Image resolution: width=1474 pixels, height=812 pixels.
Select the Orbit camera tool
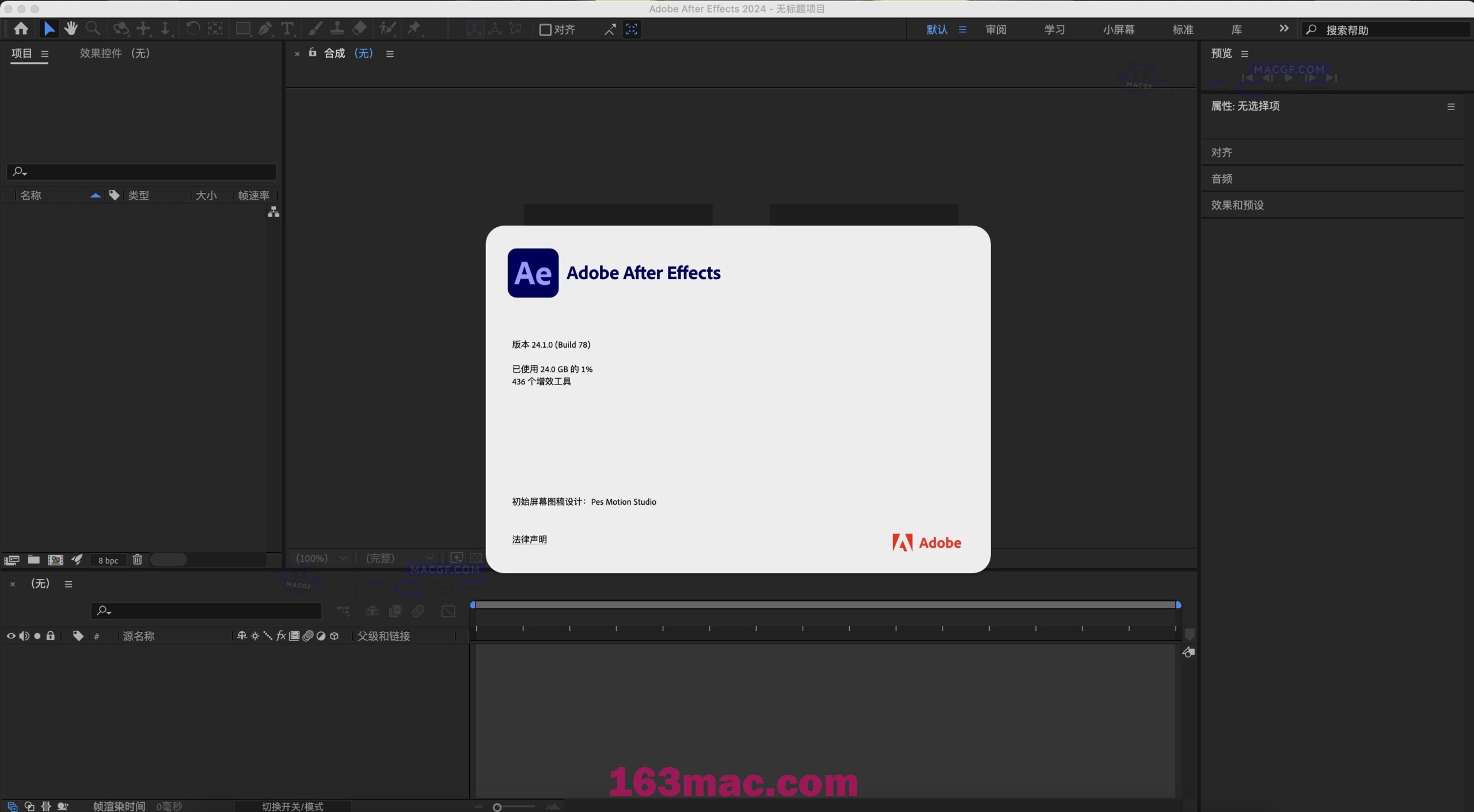click(x=121, y=29)
